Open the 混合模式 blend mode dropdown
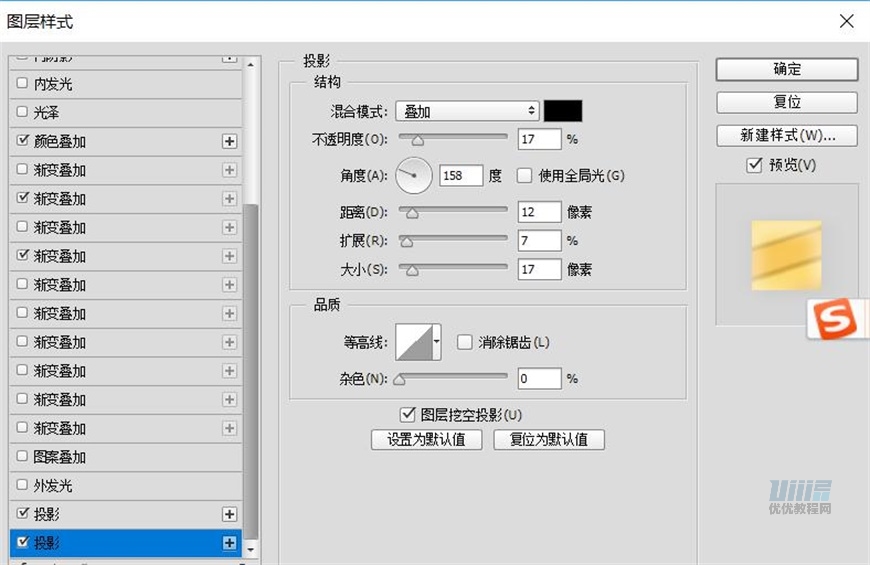 click(467, 112)
